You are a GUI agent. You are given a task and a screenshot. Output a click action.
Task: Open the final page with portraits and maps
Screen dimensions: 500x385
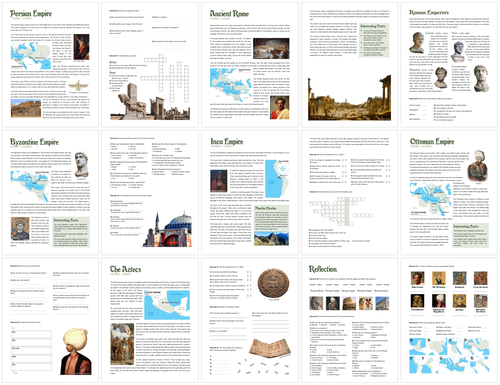click(449, 320)
